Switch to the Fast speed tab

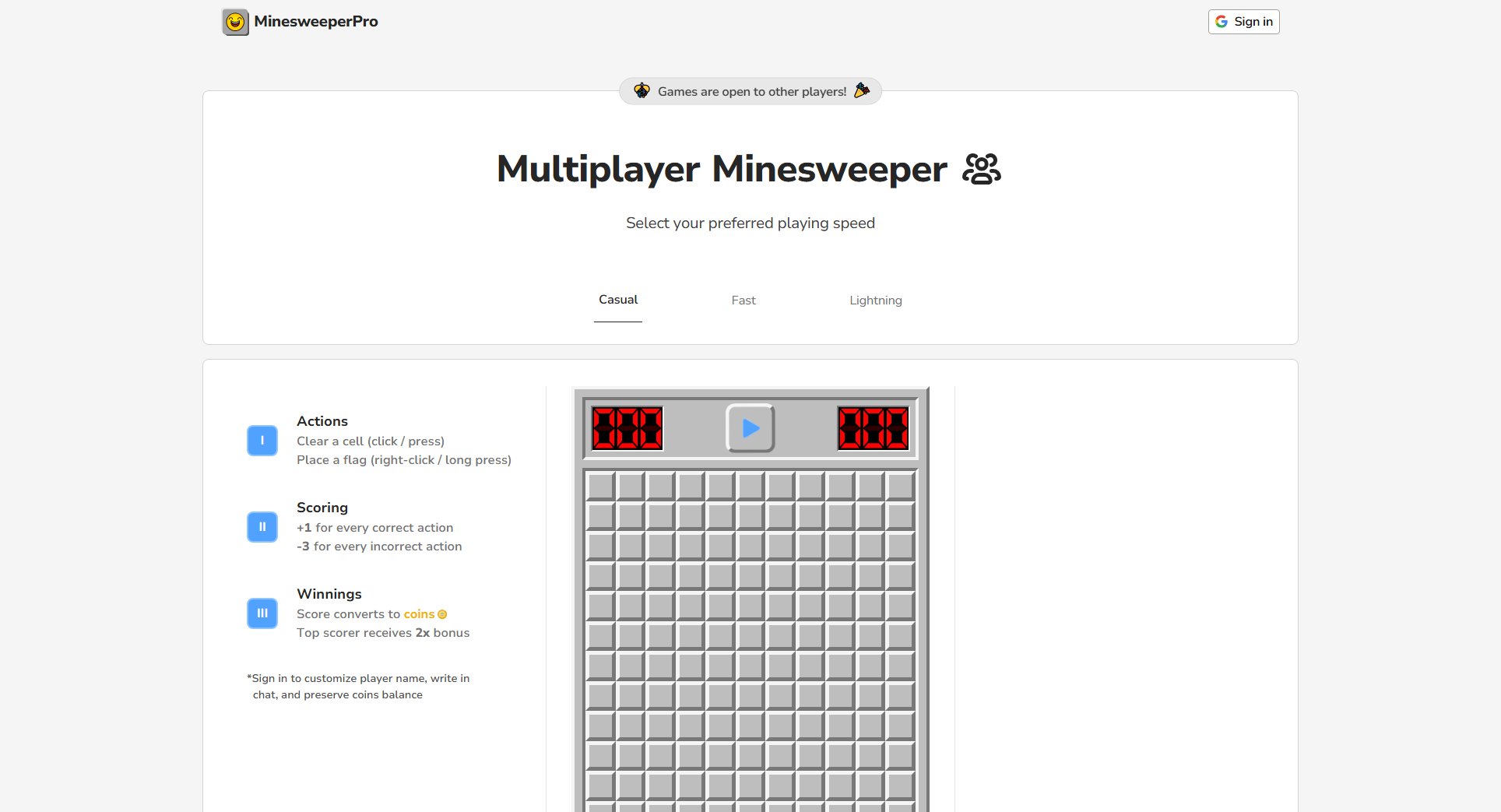coord(743,301)
